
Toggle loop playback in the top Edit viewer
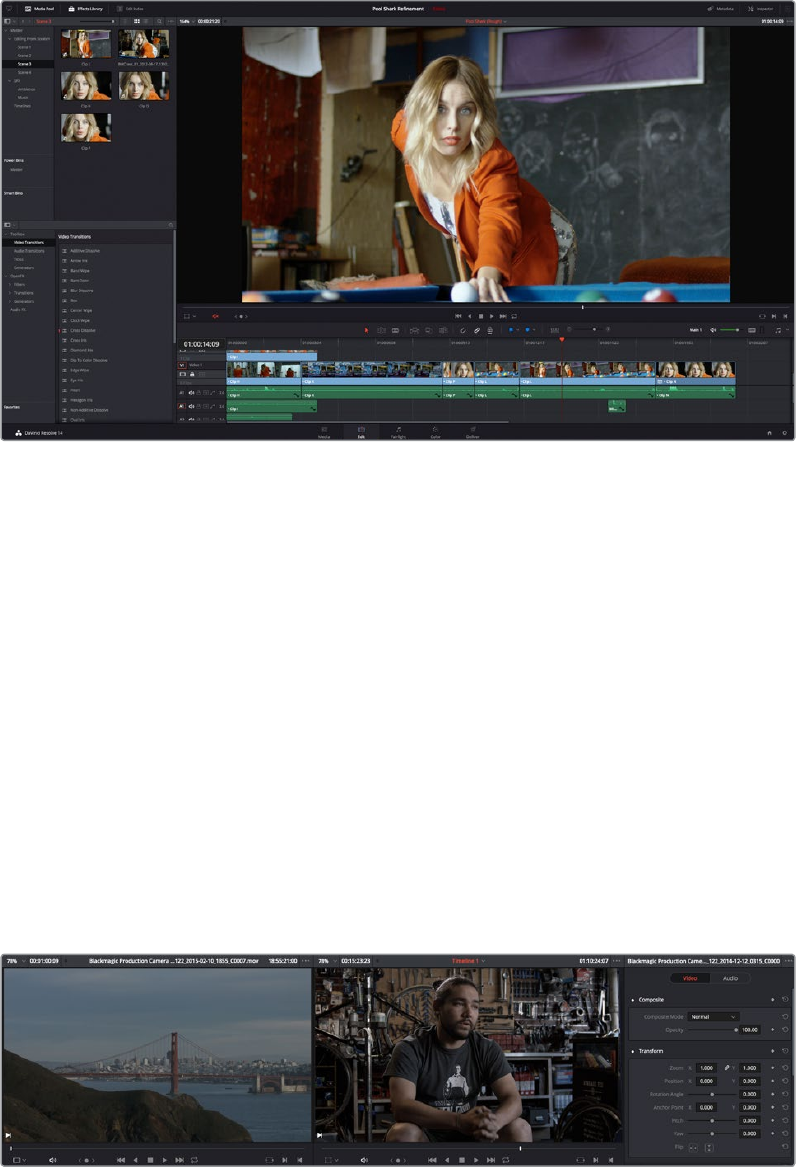[x=514, y=316]
